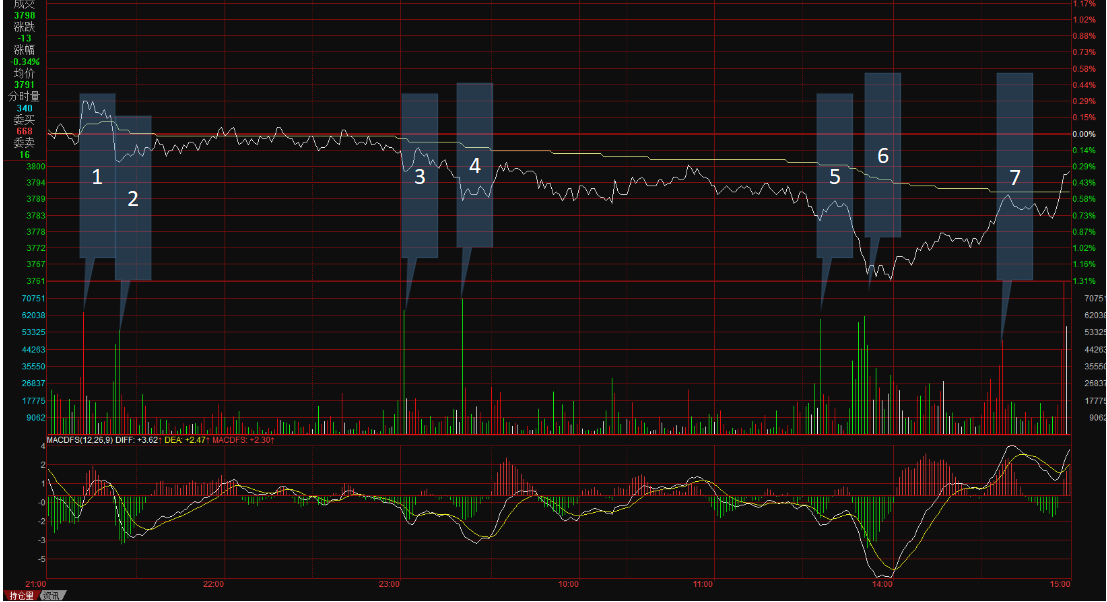The image size is (1107, 602).
Task: Select the DEA +2.47 indicator value
Action: (186, 439)
